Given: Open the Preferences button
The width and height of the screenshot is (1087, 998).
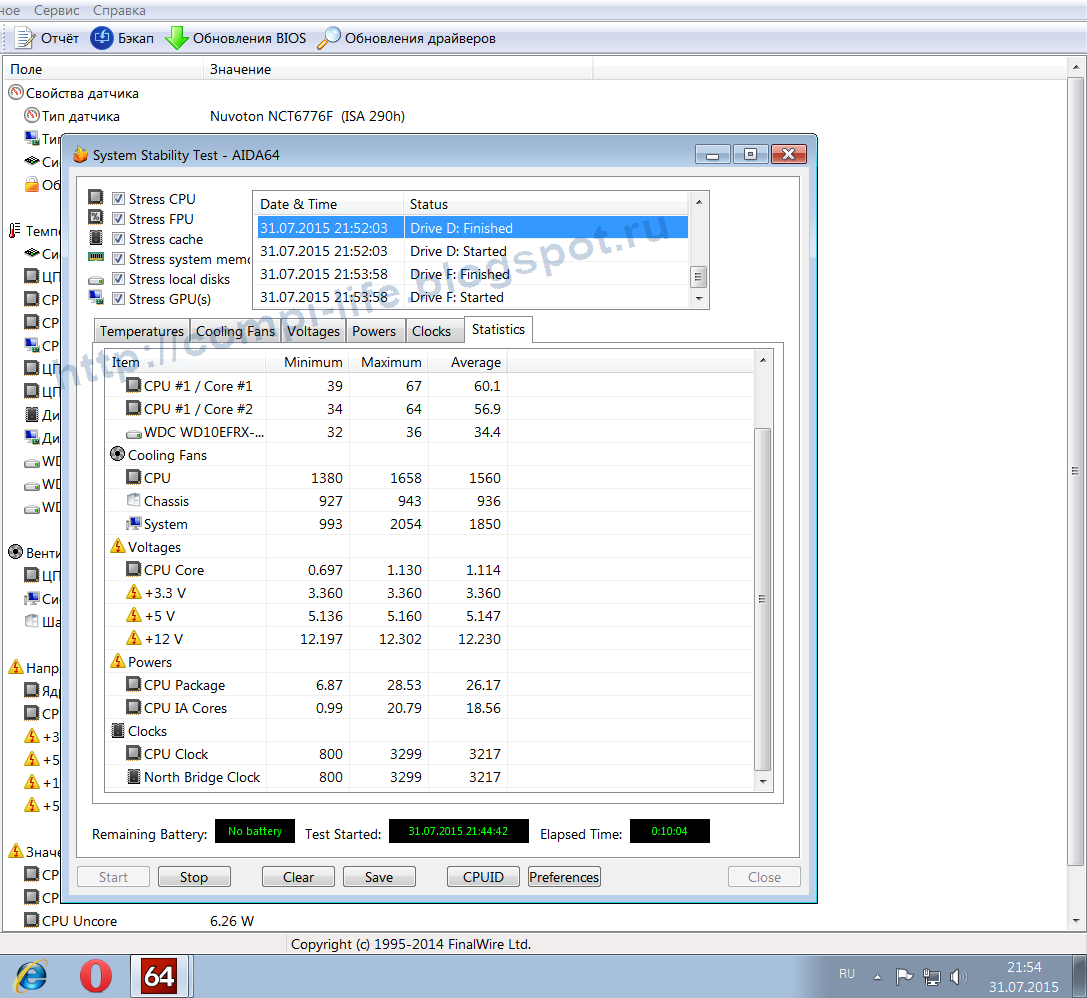Looking at the screenshot, I should click(564, 877).
